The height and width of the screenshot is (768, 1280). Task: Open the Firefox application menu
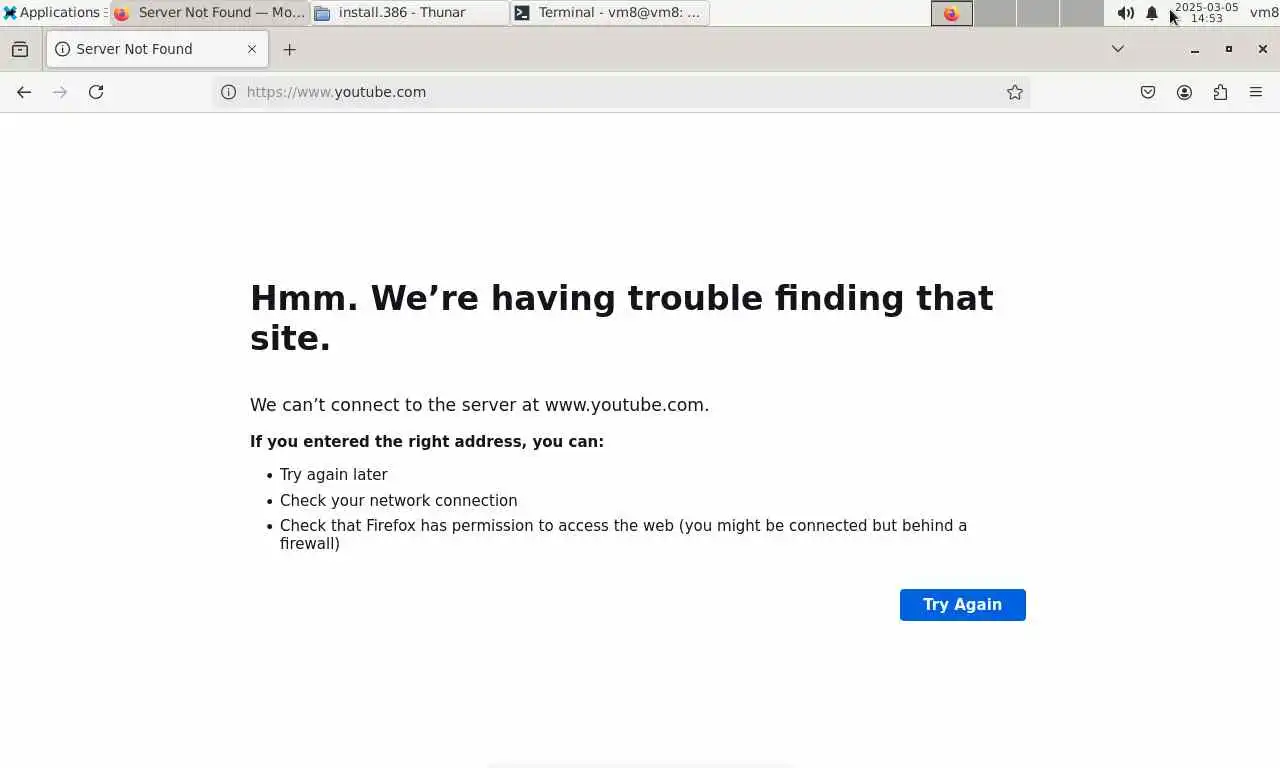pyautogui.click(x=1256, y=92)
